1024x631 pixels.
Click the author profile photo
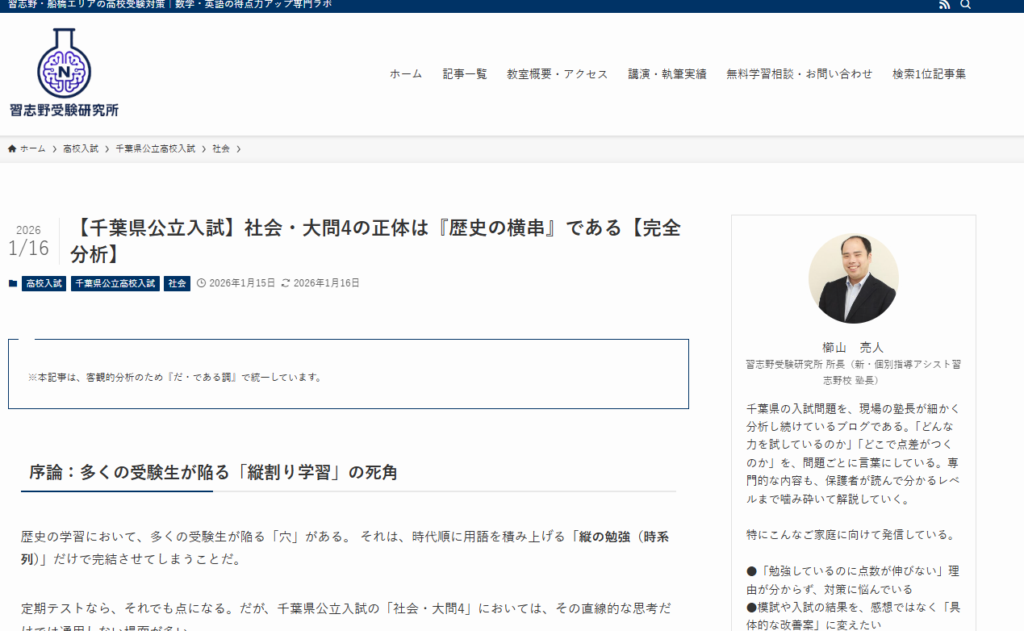(x=853, y=278)
